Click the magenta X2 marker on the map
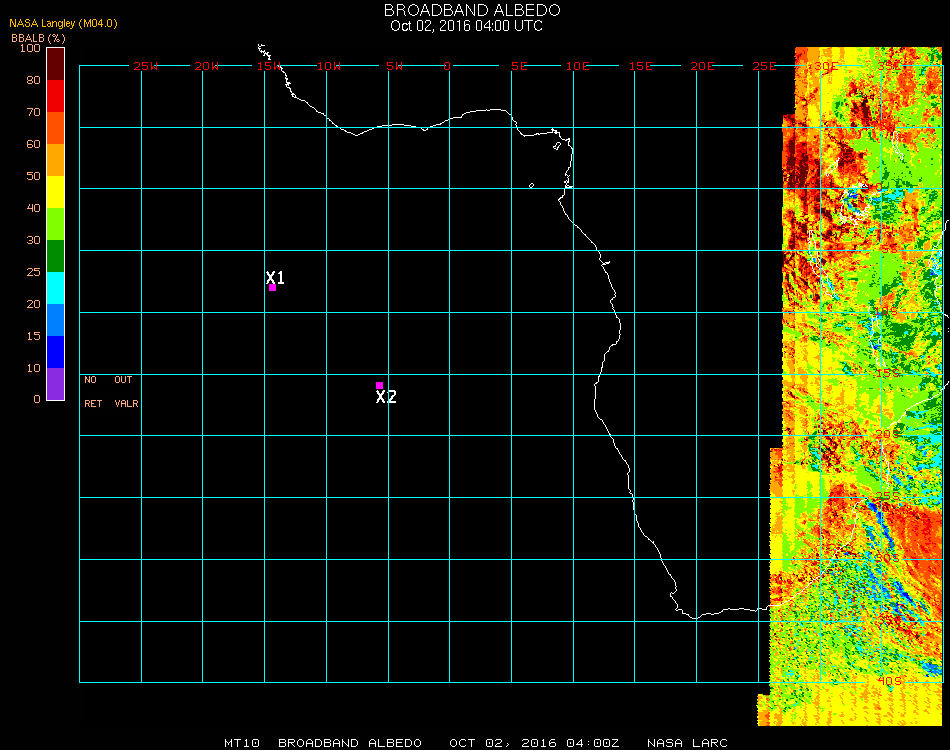This screenshot has height=750, width=950. [x=379, y=385]
